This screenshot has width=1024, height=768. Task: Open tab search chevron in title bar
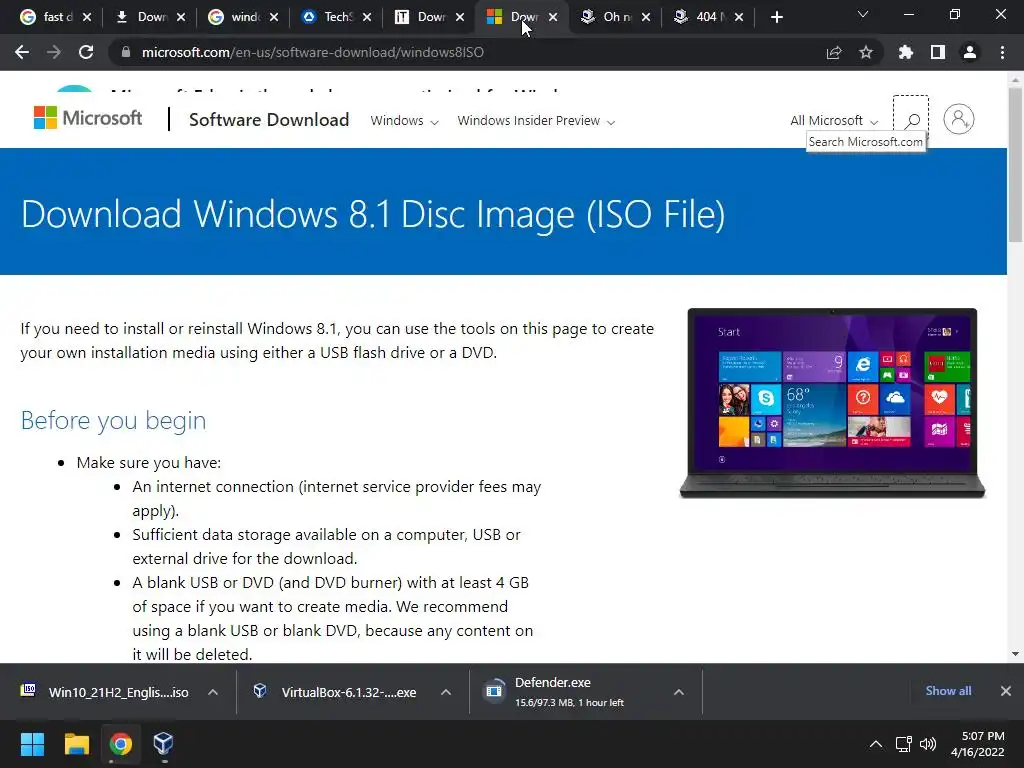point(863,14)
